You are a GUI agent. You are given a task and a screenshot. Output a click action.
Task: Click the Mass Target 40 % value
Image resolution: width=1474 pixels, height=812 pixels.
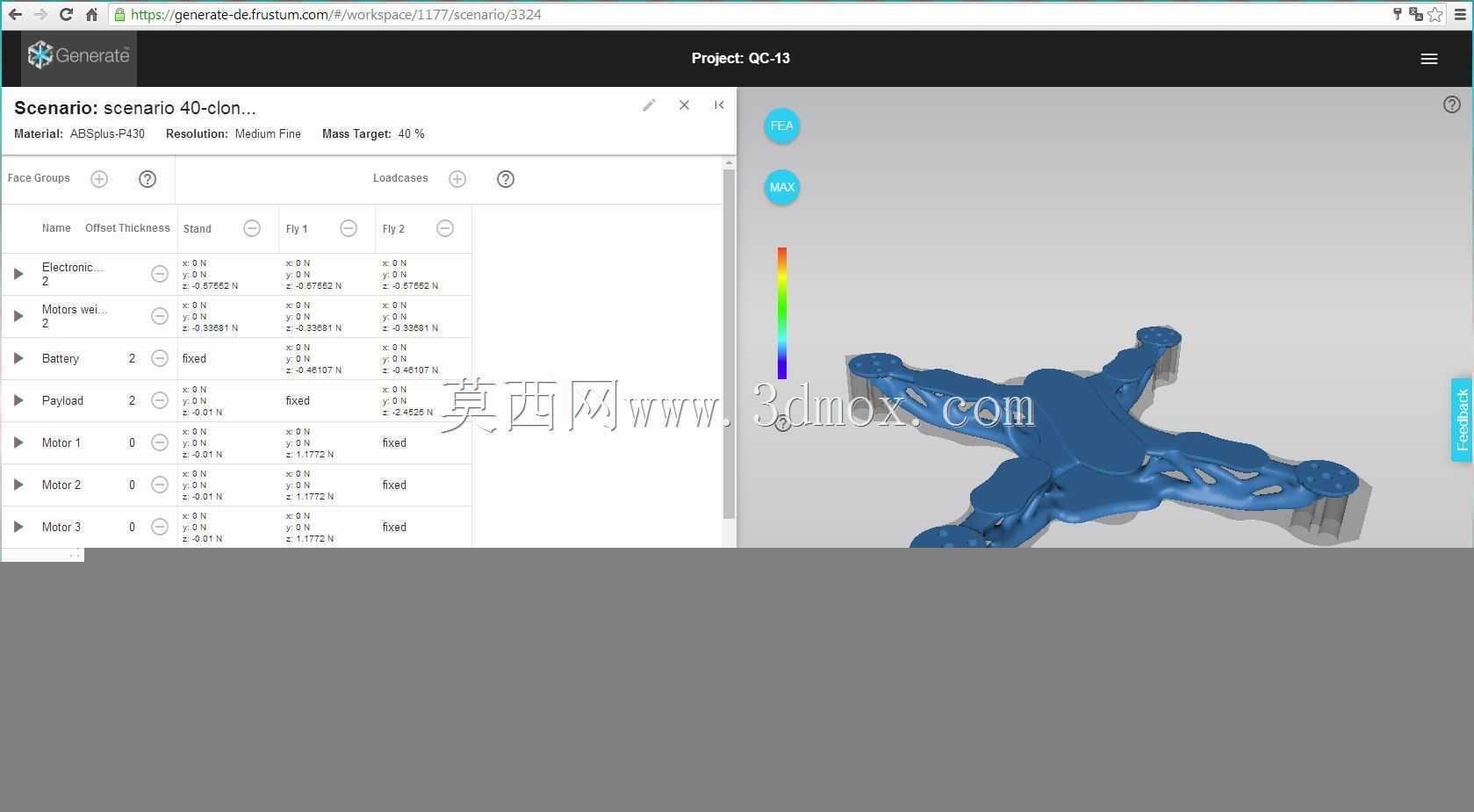coord(411,134)
